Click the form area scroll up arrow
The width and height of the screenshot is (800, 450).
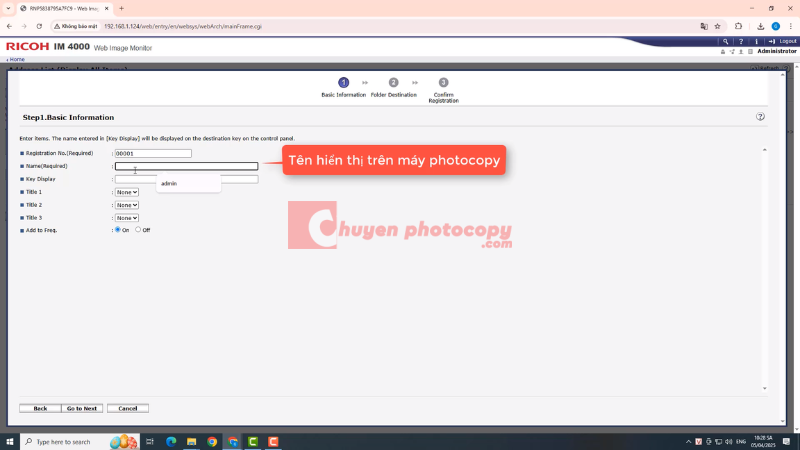764,149
